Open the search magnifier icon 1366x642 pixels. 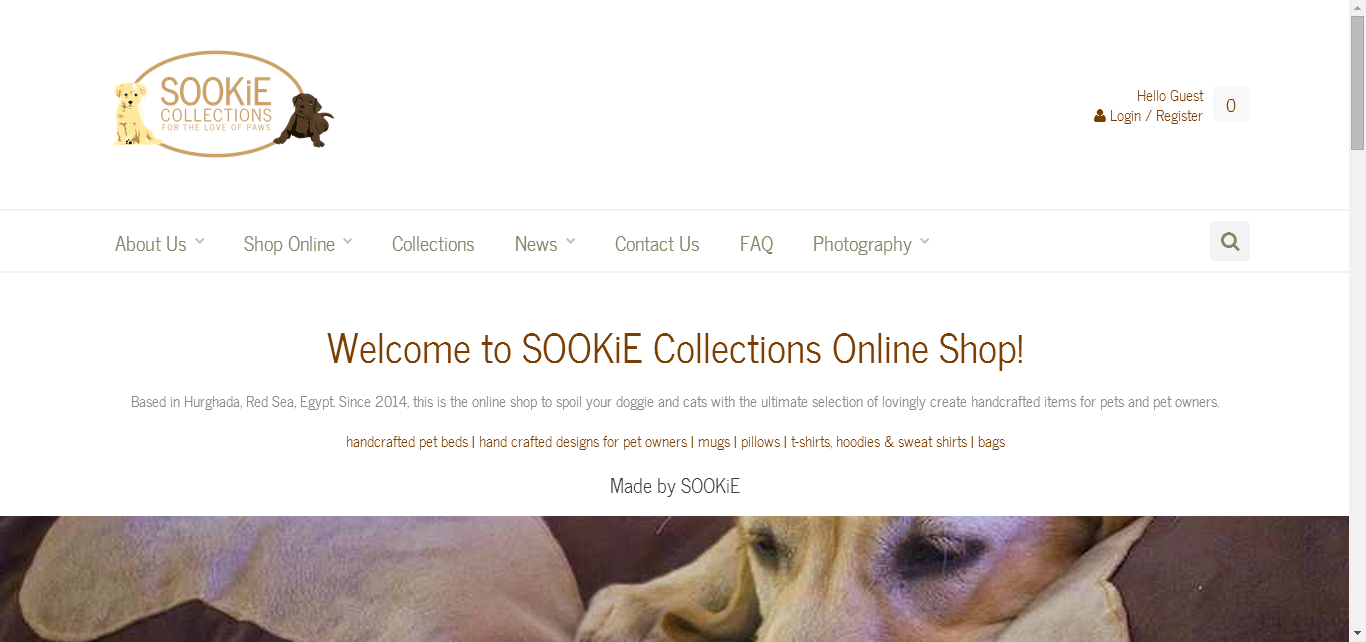click(x=1230, y=241)
